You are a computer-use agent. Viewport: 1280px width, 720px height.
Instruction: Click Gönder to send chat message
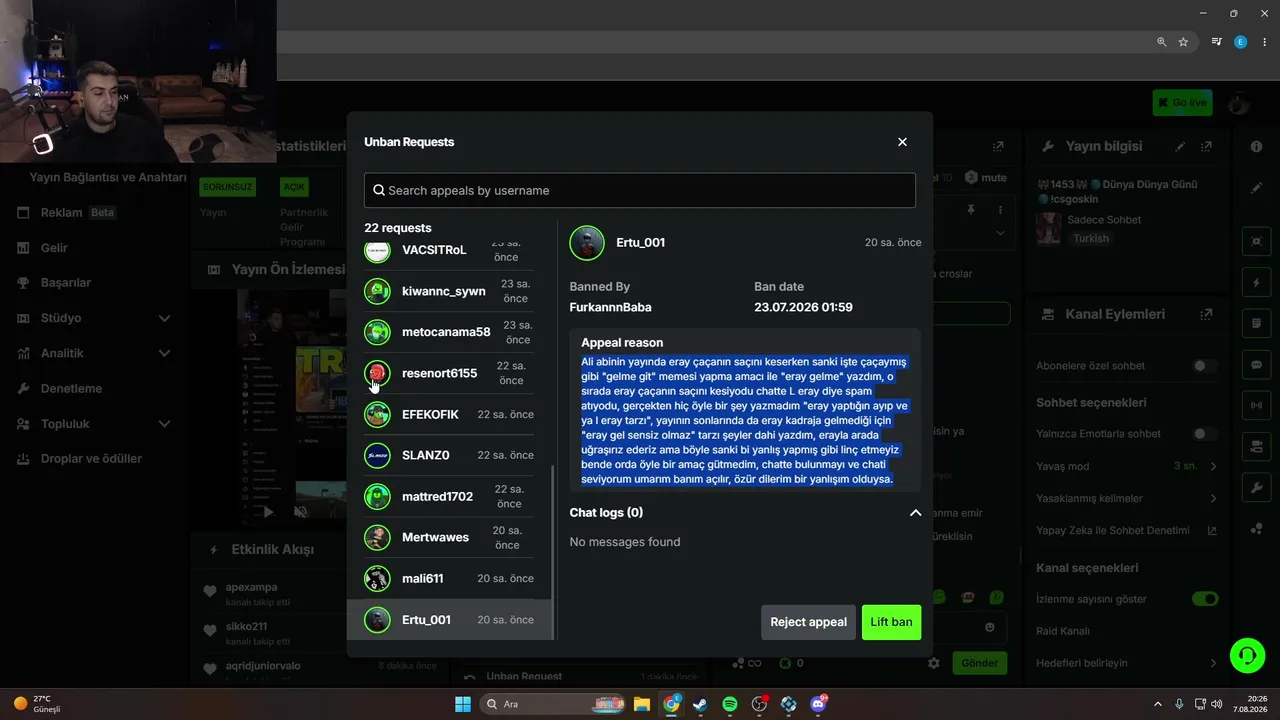tap(980, 663)
